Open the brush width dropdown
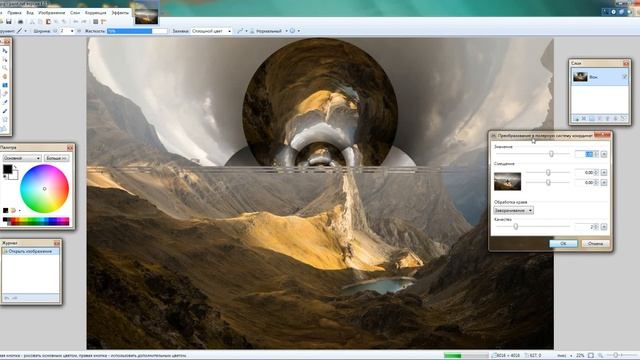This screenshot has height=360, width=640. (72, 31)
